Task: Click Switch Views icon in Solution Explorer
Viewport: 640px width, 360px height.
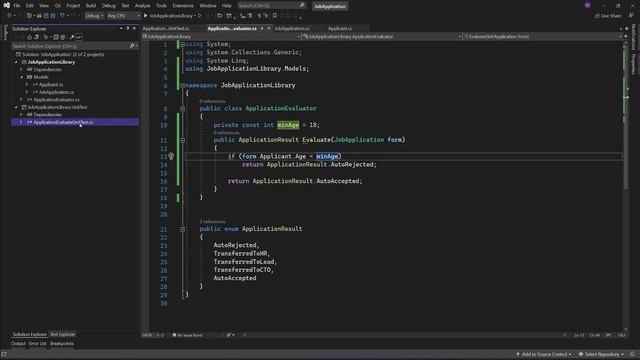Action: (x=37, y=37)
